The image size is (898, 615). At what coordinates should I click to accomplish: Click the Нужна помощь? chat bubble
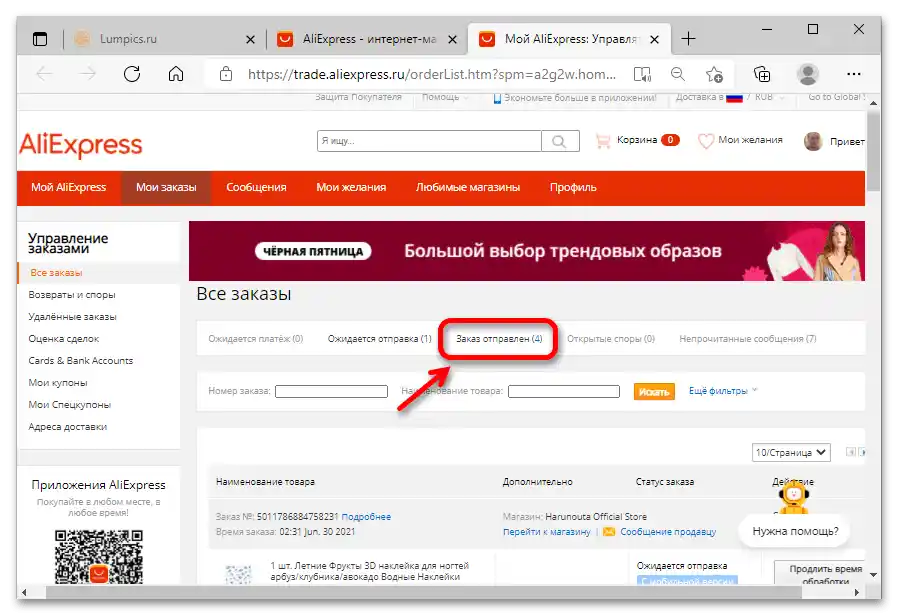[x=795, y=531]
